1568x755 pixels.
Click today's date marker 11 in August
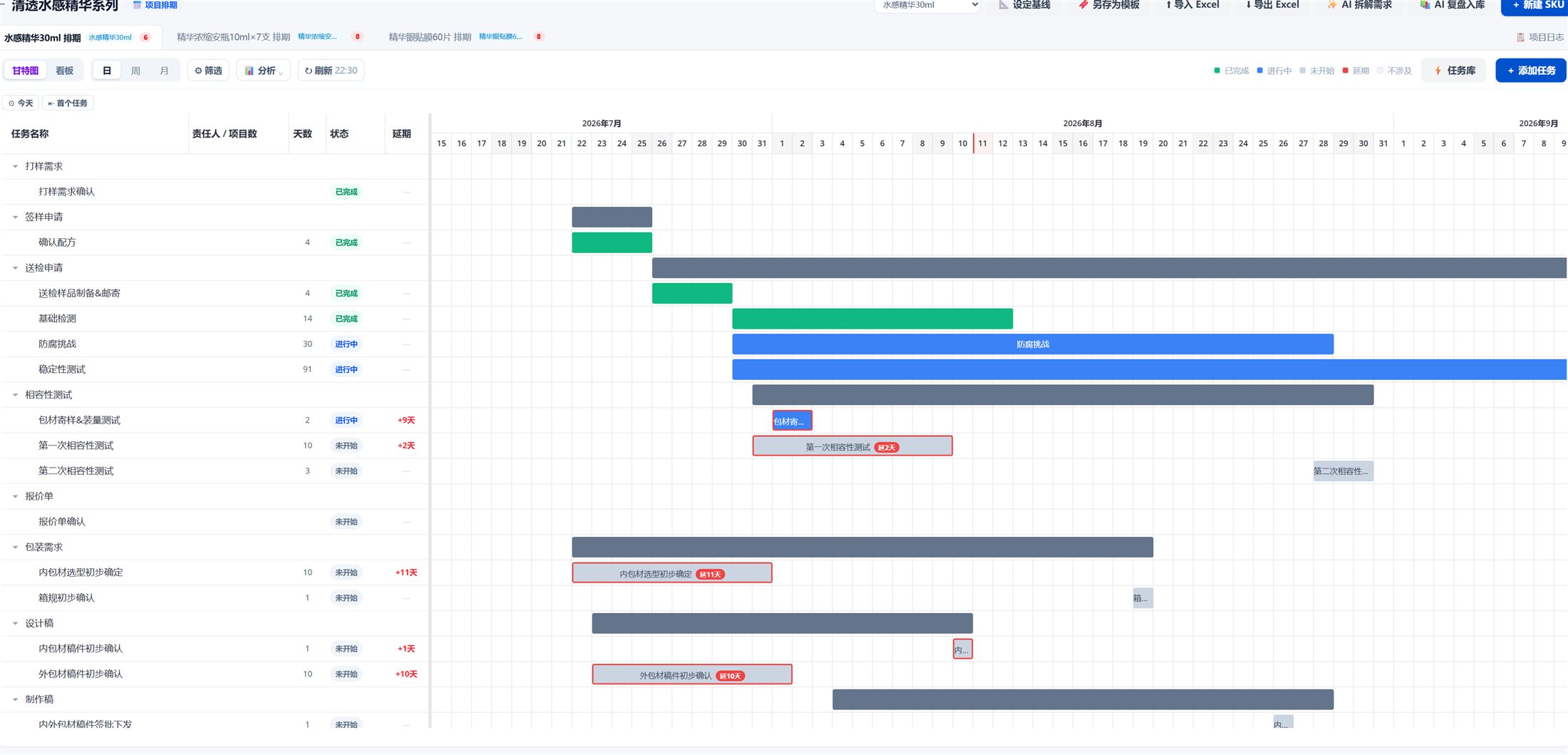click(983, 143)
